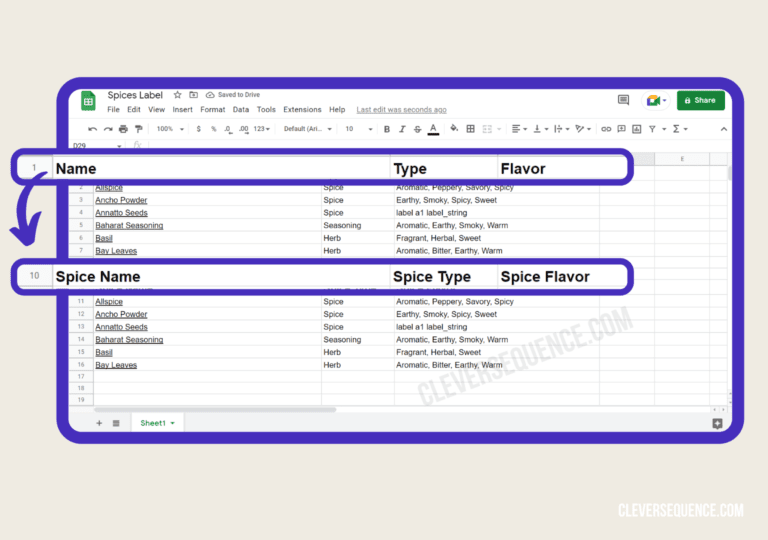Select the Paint format tool
768x540 pixels.
[139, 129]
